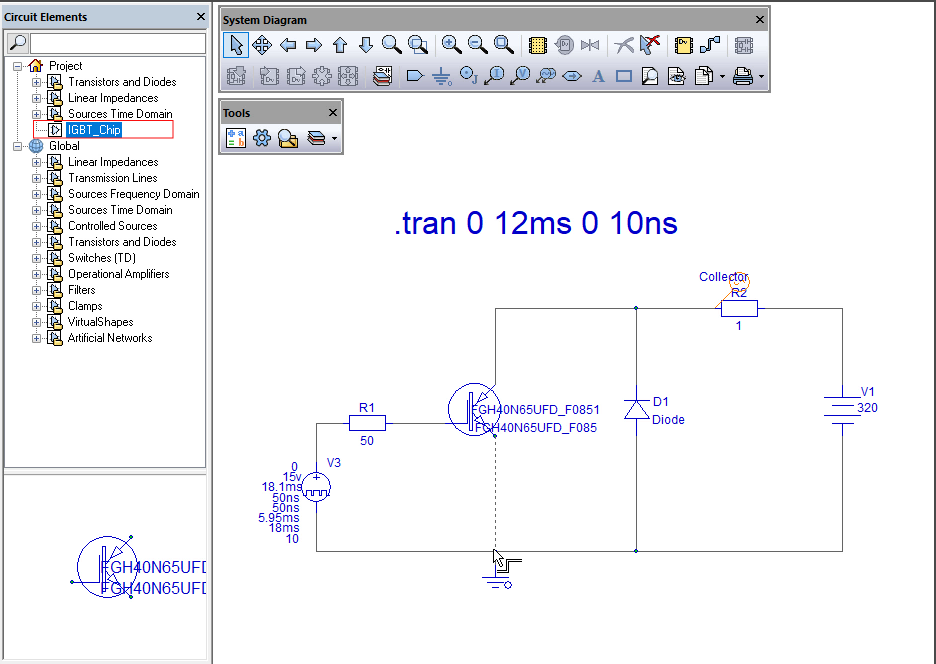Click the zoom out magnifier
The image size is (936, 664).
pos(477,45)
